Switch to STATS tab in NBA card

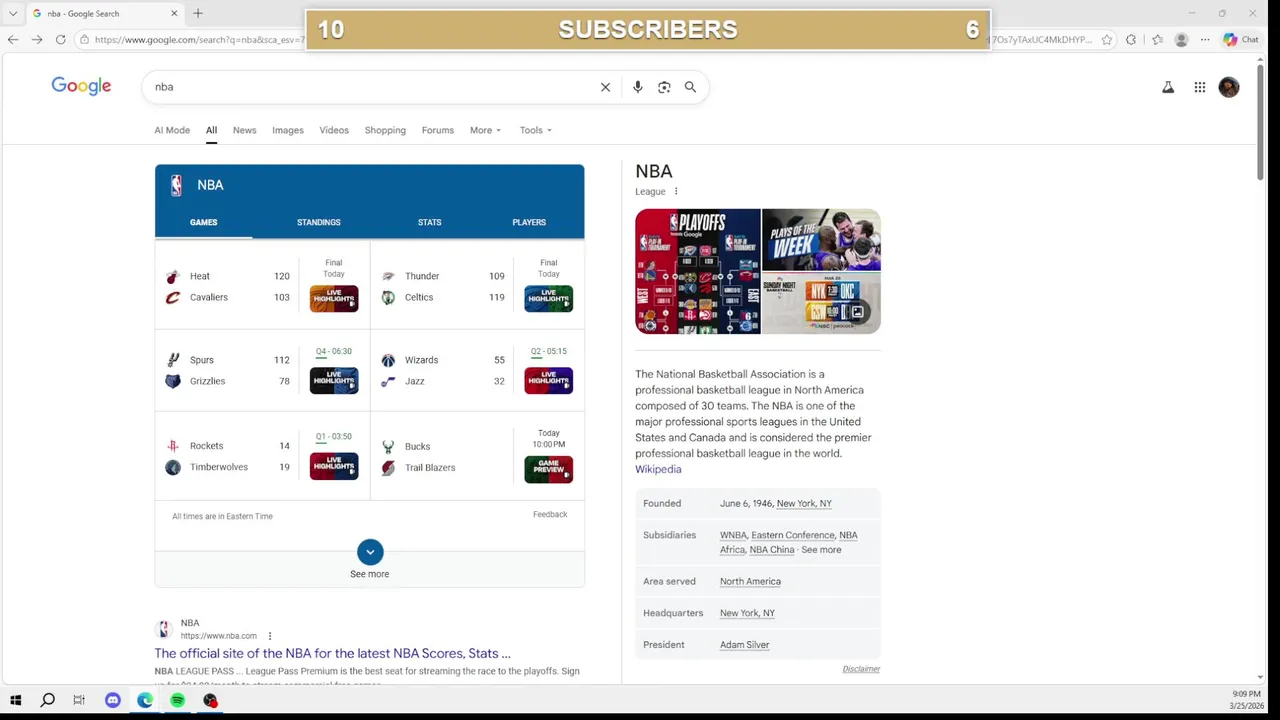(429, 222)
